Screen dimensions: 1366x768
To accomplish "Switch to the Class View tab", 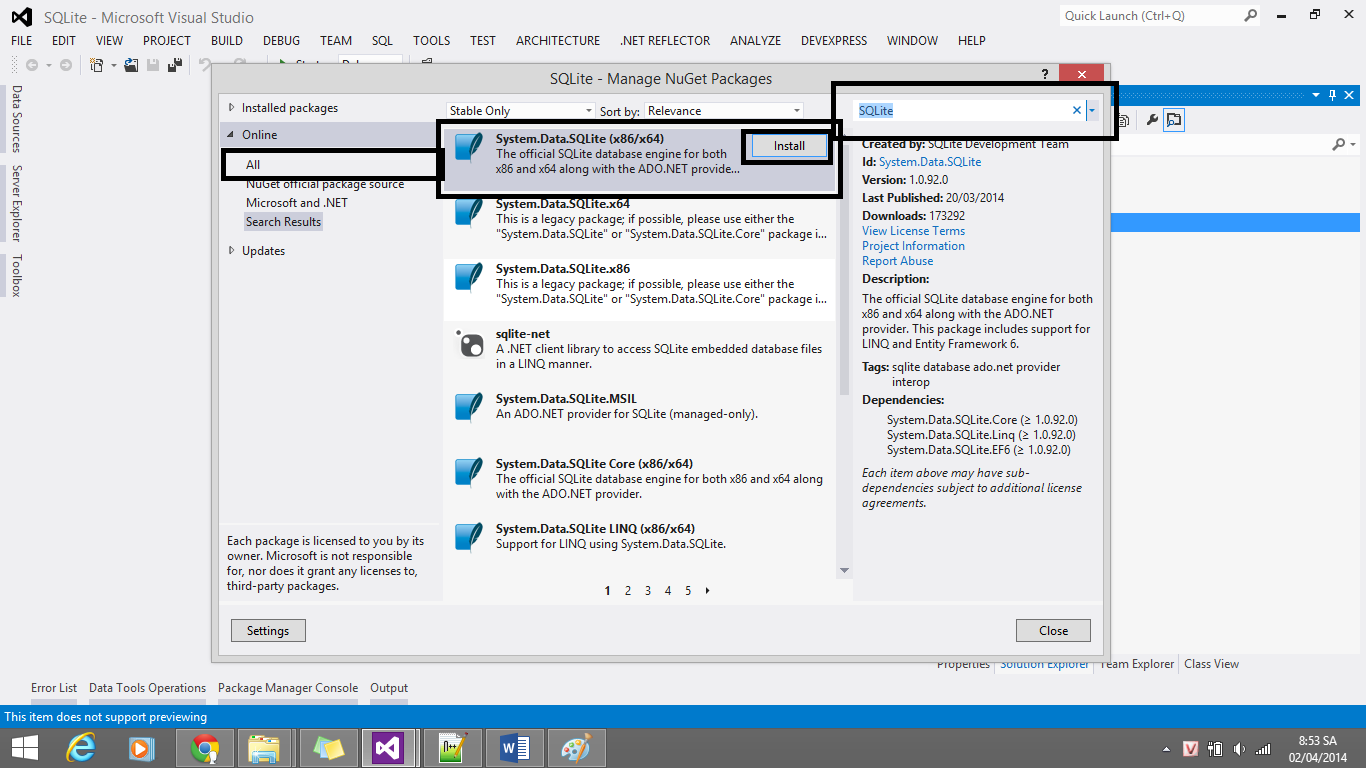I will (1211, 664).
